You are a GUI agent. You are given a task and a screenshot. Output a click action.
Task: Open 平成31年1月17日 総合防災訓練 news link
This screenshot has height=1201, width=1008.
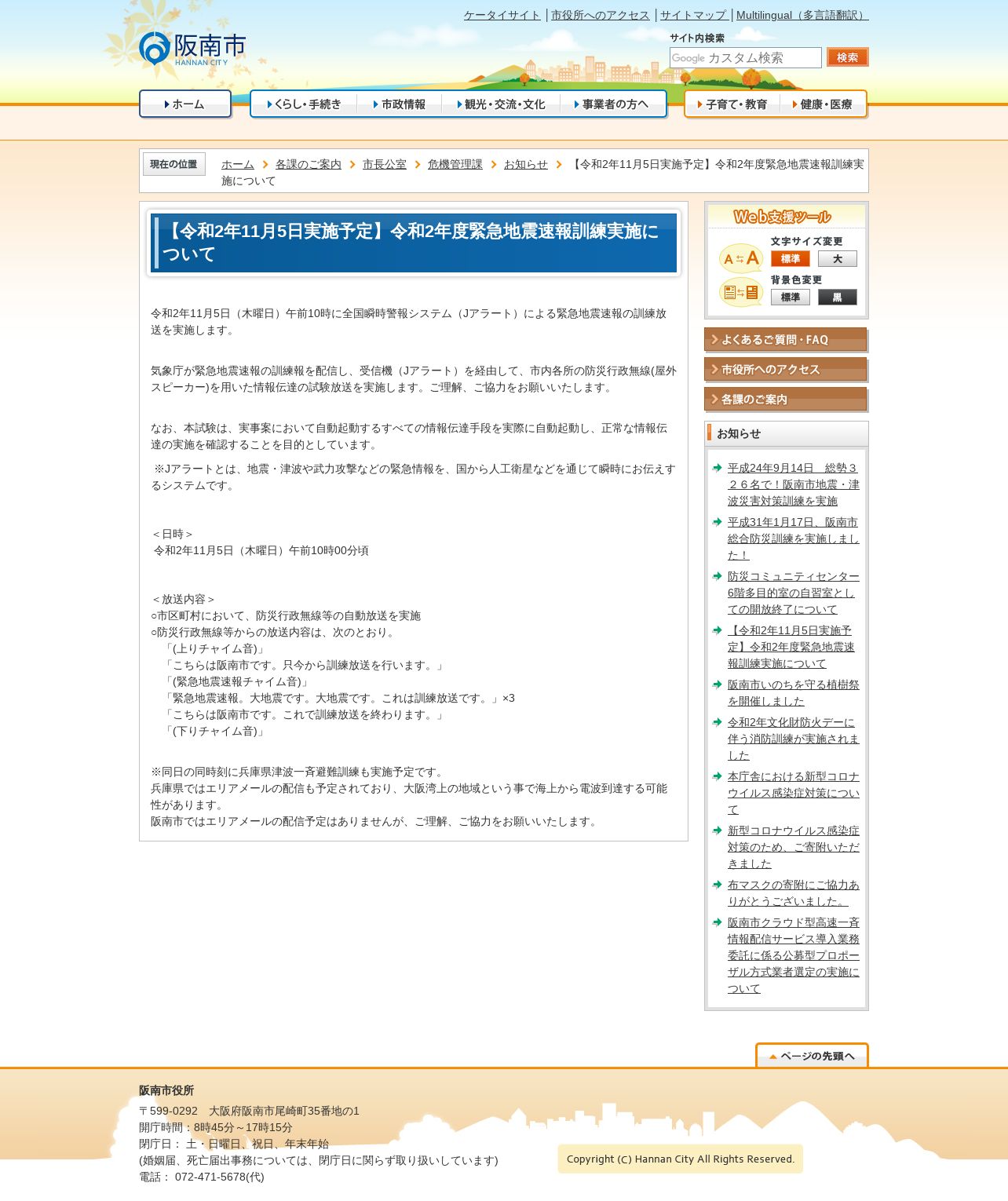[x=793, y=538]
